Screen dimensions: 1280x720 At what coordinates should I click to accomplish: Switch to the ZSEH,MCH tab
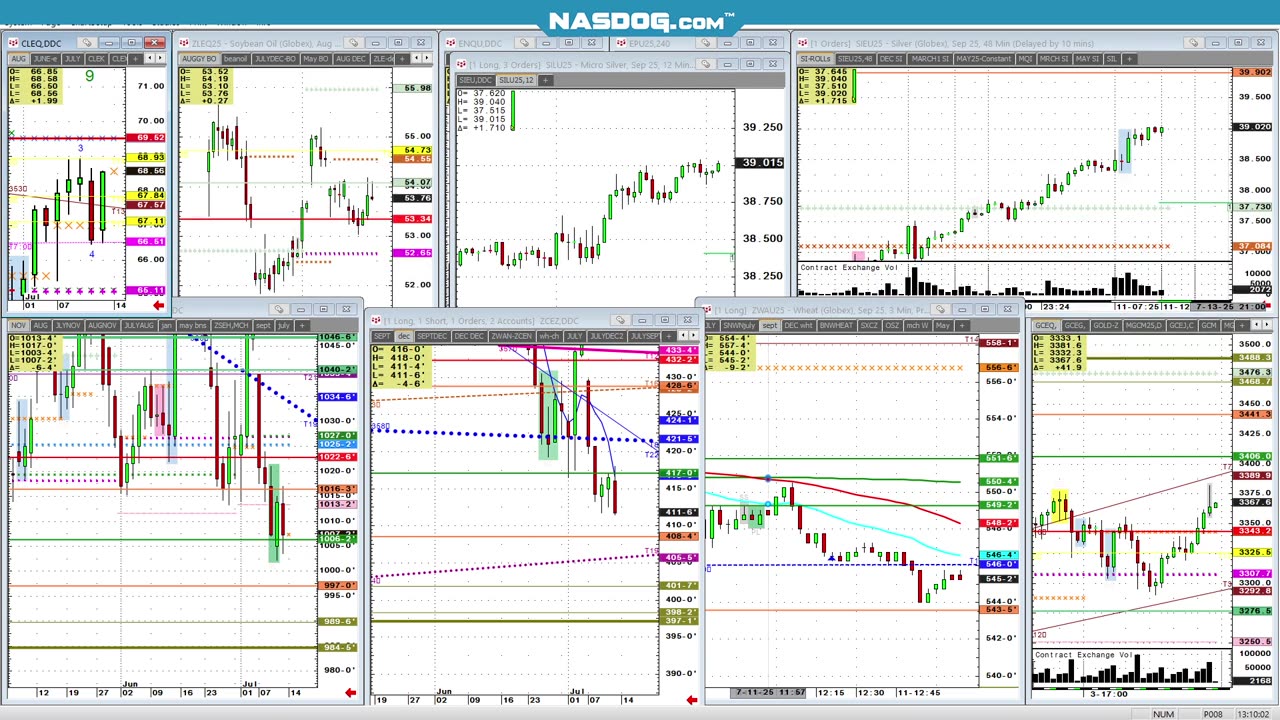pos(230,325)
